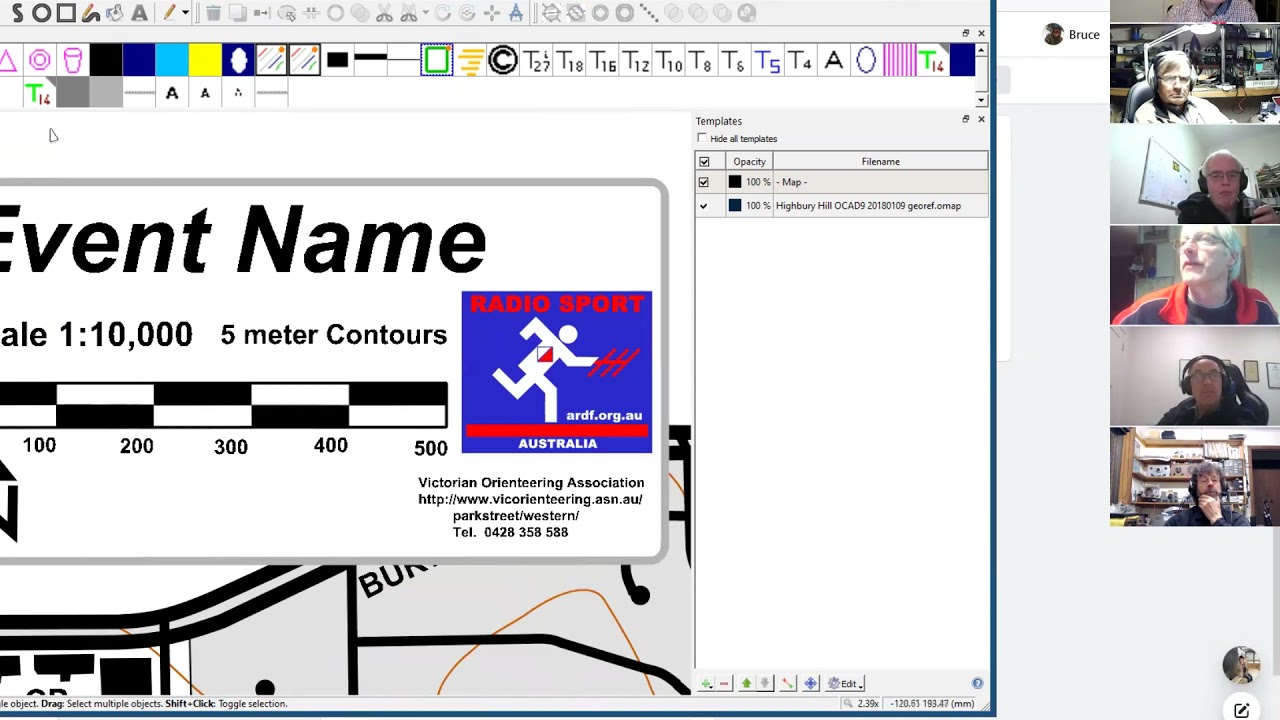The width and height of the screenshot is (1280, 720).
Task: Float the Templates dock panel
Action: point(966,119)
